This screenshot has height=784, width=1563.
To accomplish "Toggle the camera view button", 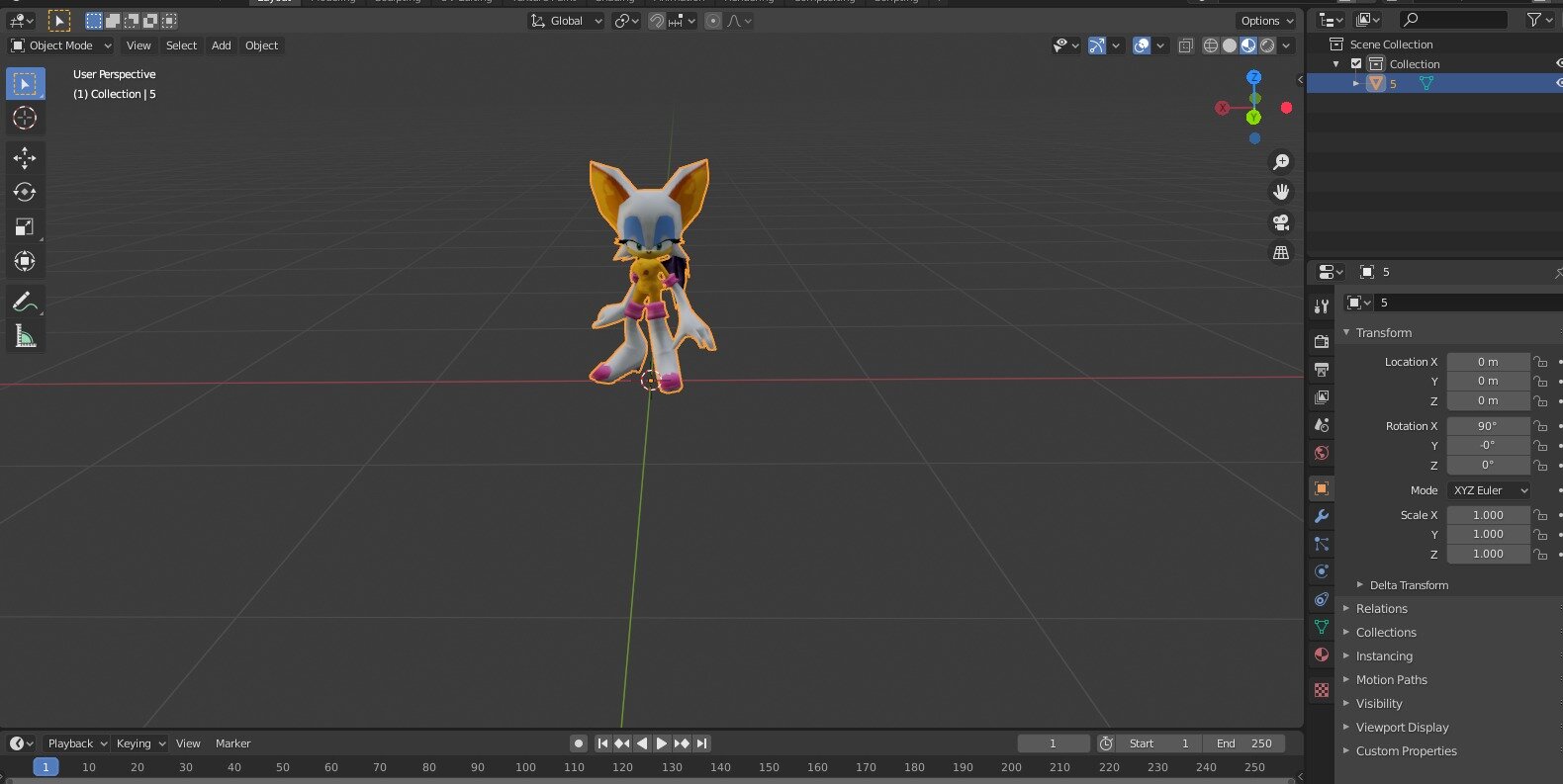I will (1281, 222).
